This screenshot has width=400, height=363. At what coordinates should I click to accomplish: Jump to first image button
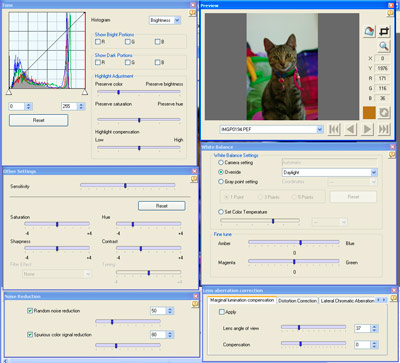click(334, 129)
